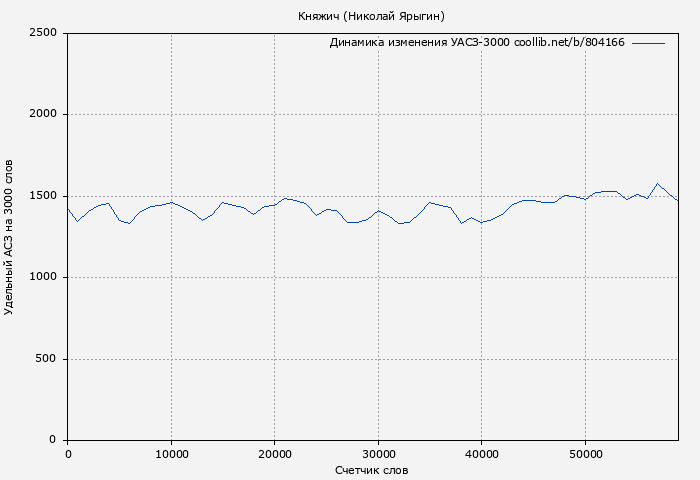Click the highest peak of the blue line

[x=657, y=183]
